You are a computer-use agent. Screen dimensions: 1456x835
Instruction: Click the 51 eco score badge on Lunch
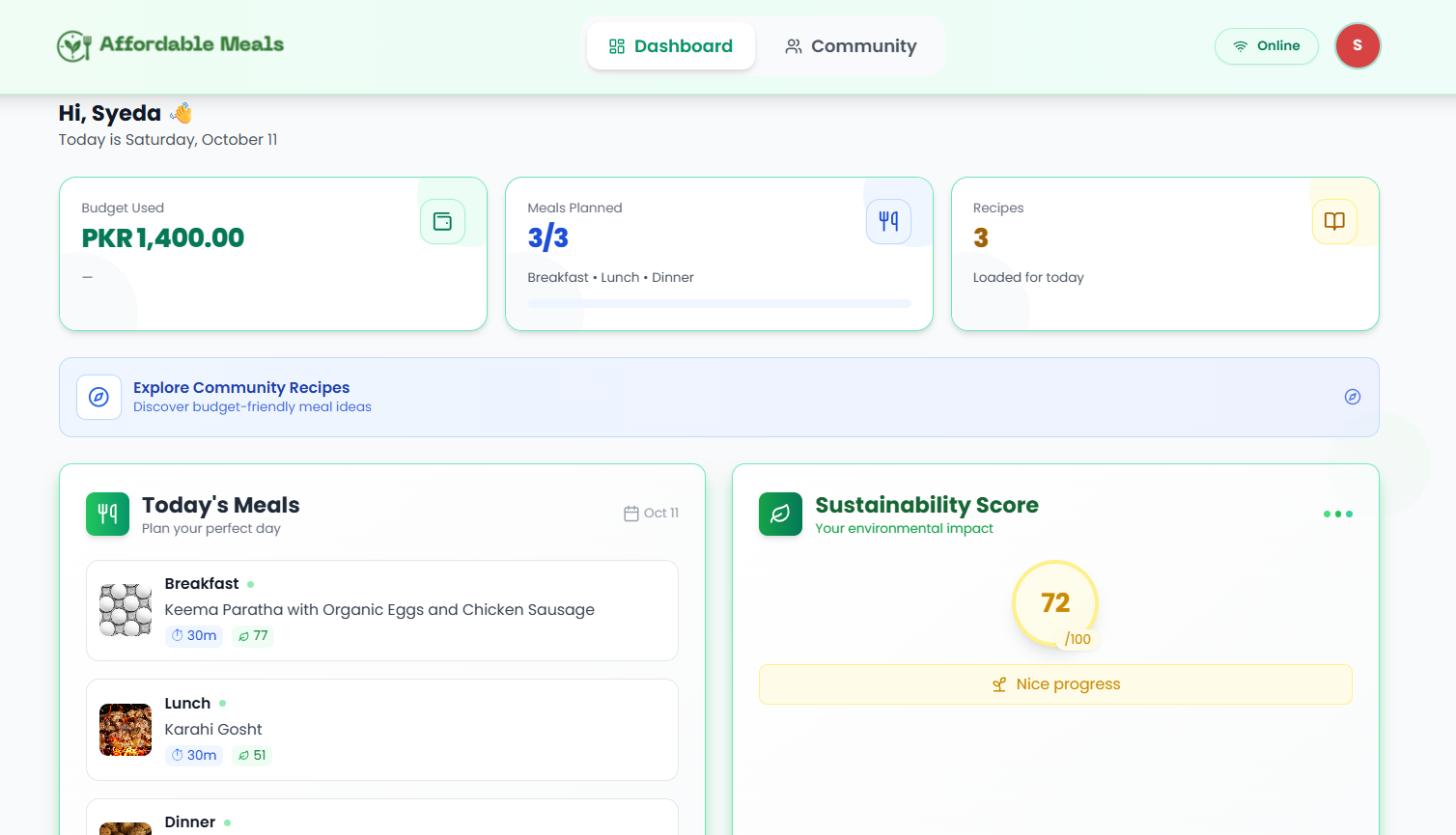point(252,756)
